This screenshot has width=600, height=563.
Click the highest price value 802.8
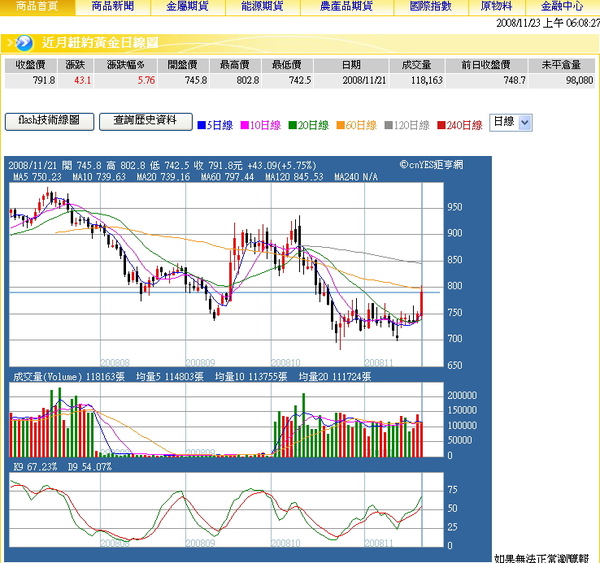tap(248, 80)
